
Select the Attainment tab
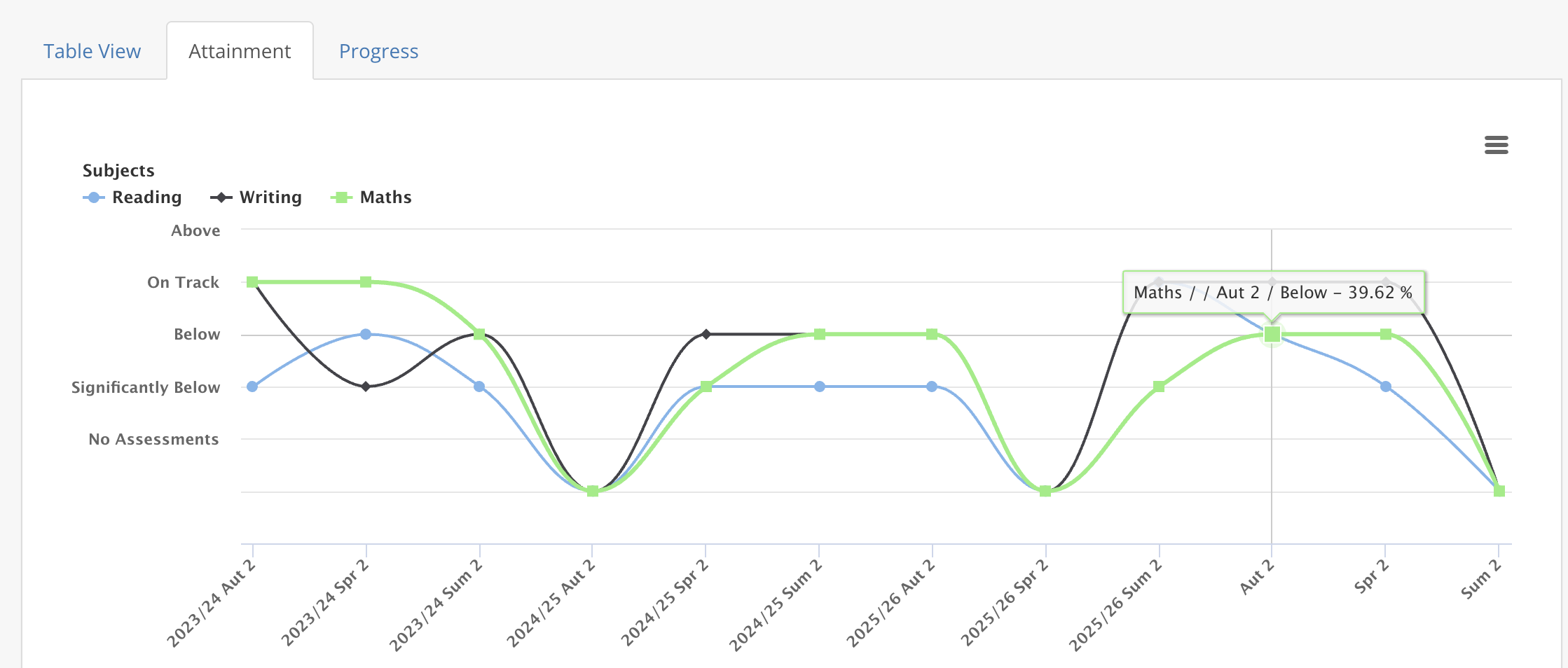click(240, 51)
